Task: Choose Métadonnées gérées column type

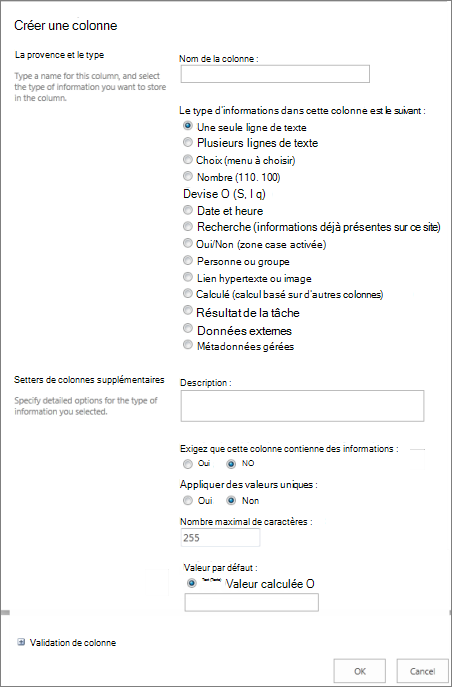Action: point(188,345)
